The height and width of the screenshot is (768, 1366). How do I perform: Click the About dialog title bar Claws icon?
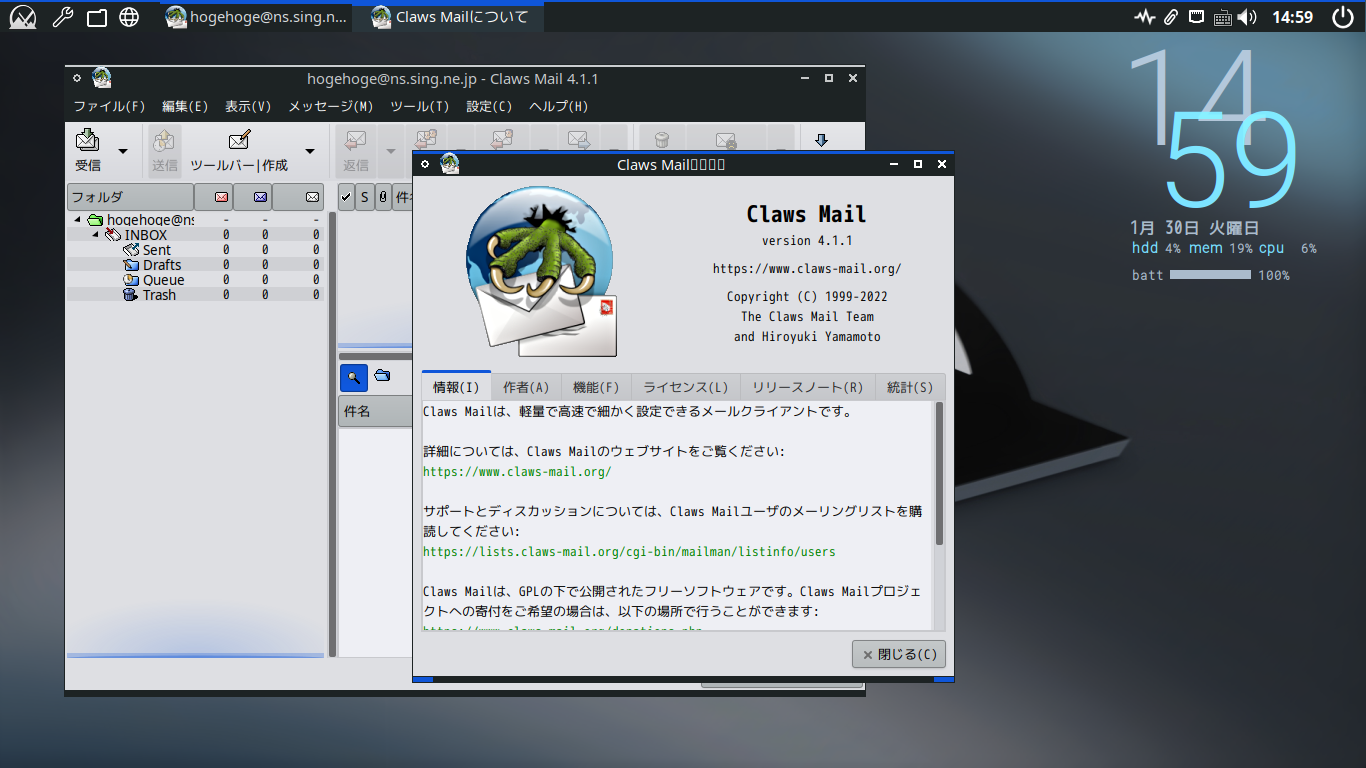tap(450, 164)
